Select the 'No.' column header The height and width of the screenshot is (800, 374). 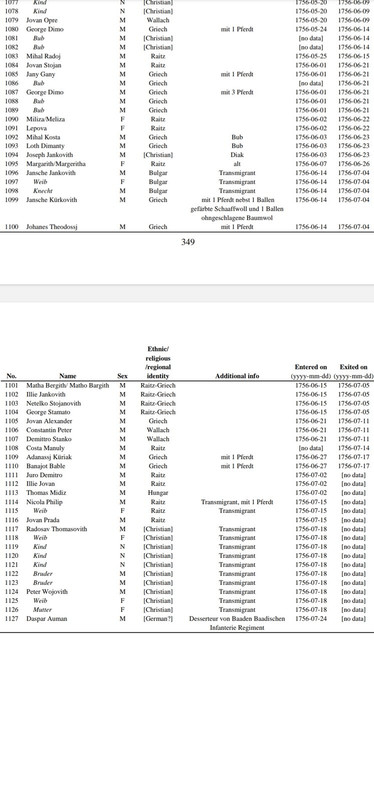click(11, 376)
